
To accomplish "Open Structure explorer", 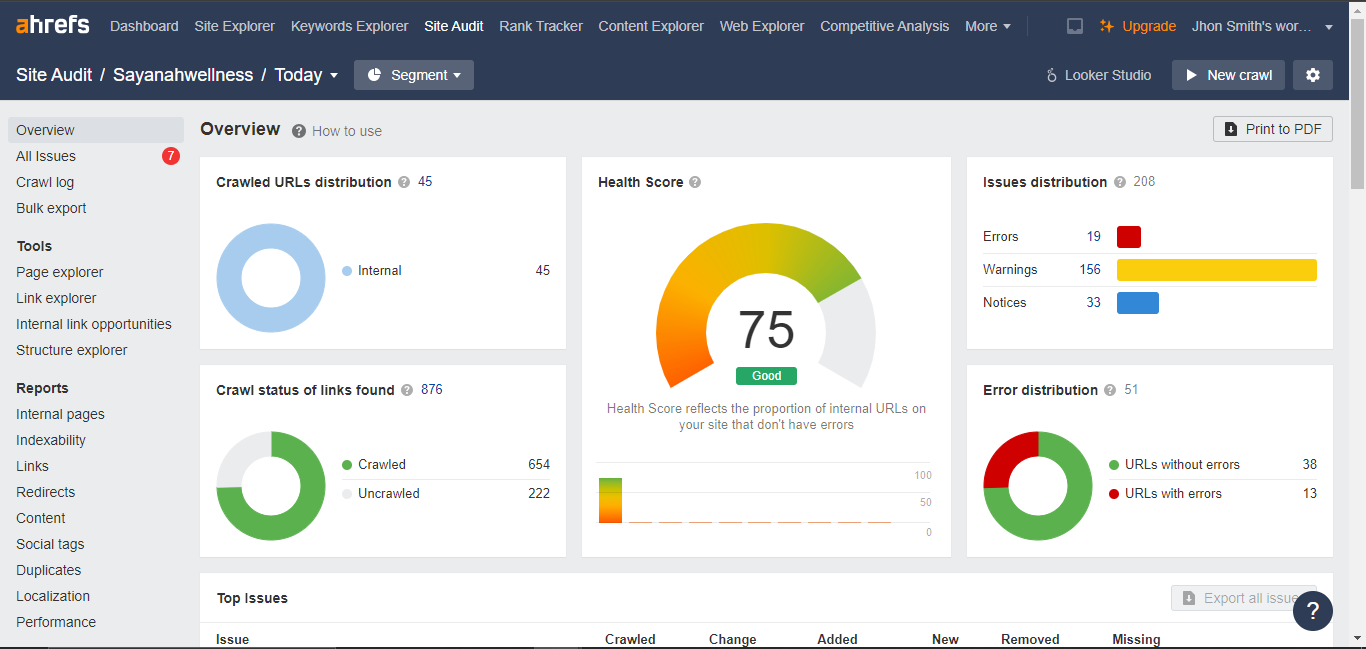I will pyautogui.click(x=72, y=350).
